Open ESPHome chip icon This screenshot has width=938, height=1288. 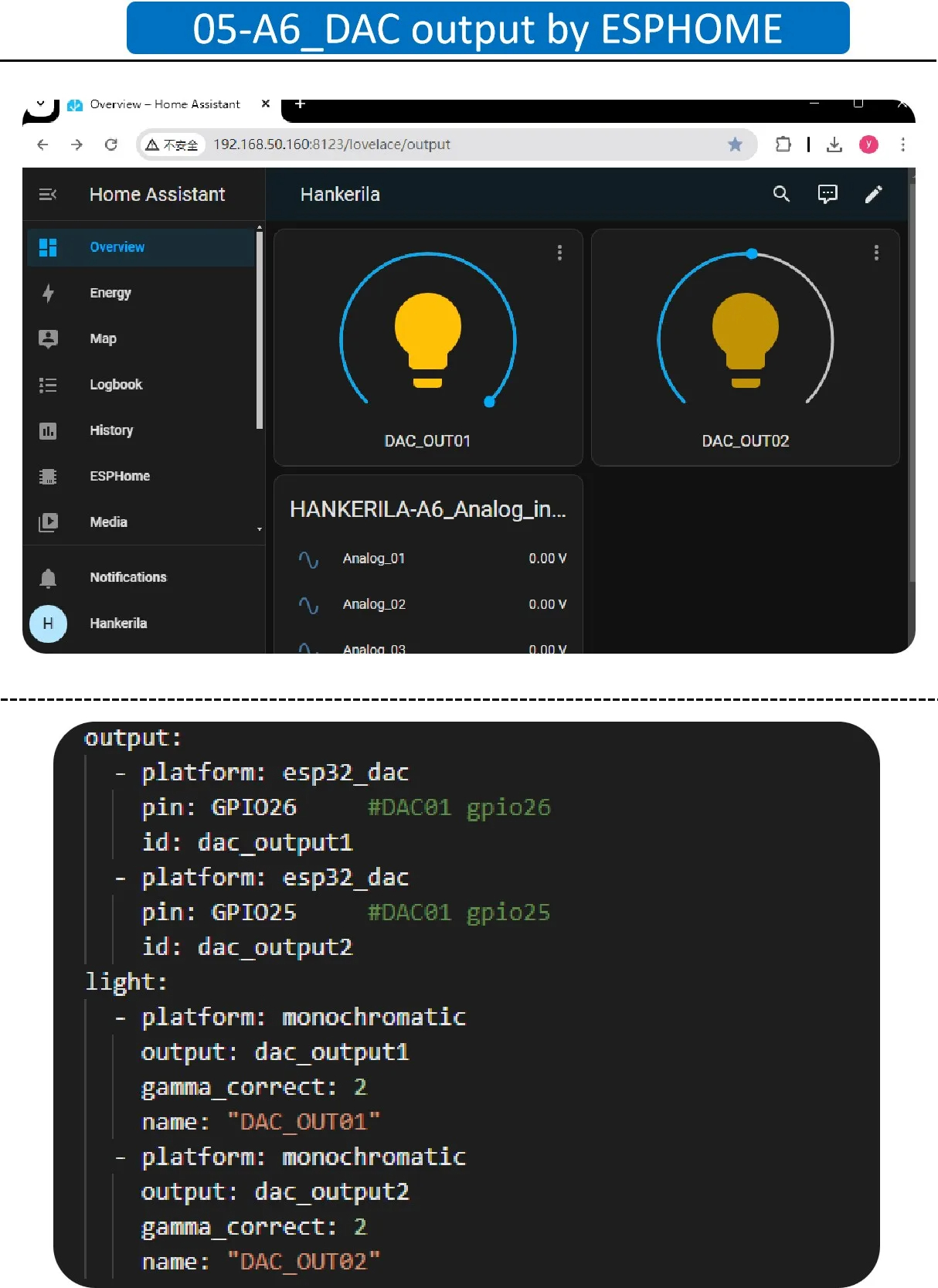coord(48,476)
